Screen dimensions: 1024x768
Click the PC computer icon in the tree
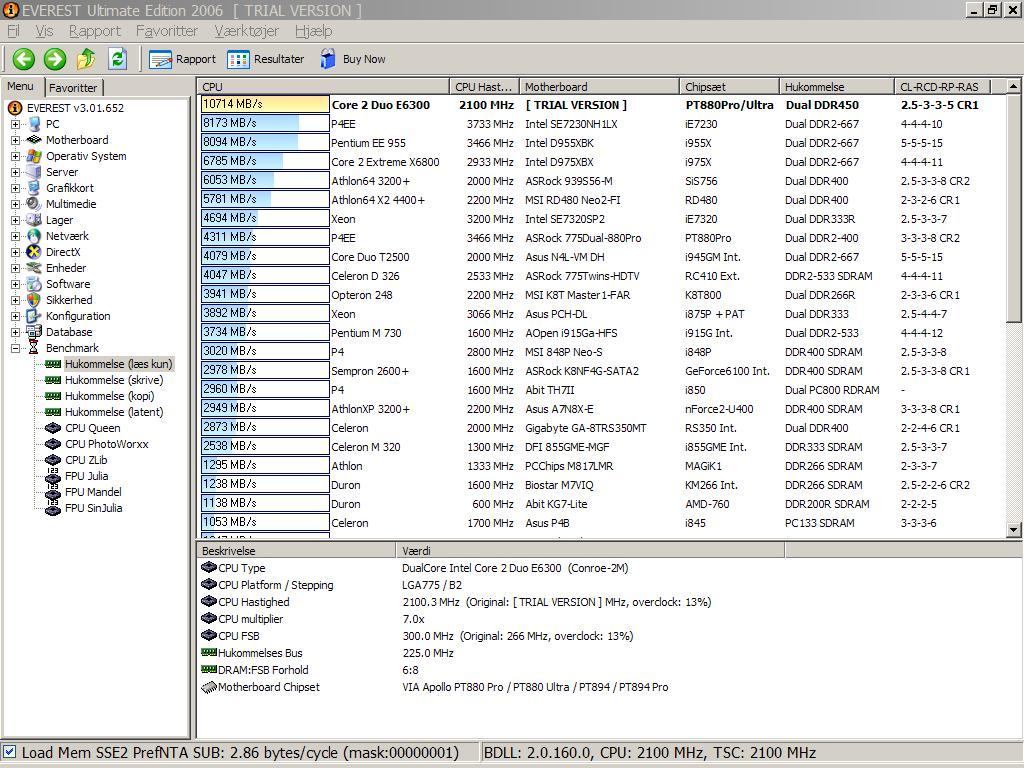(34, 124)
